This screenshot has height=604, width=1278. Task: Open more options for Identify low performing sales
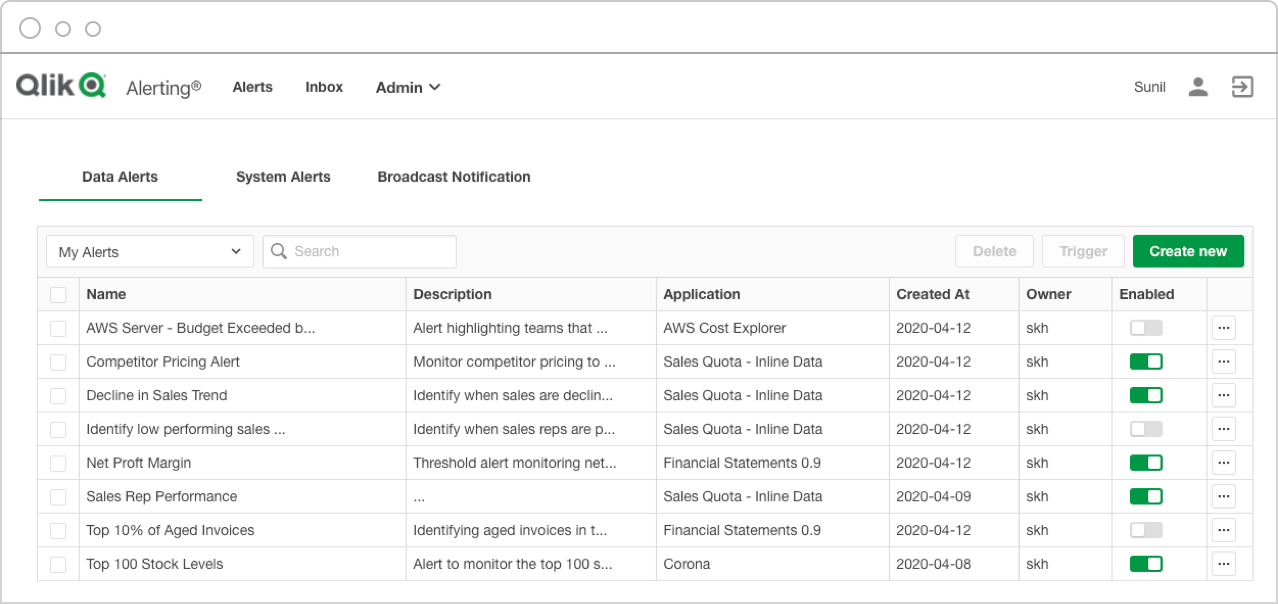(1224, 429)
